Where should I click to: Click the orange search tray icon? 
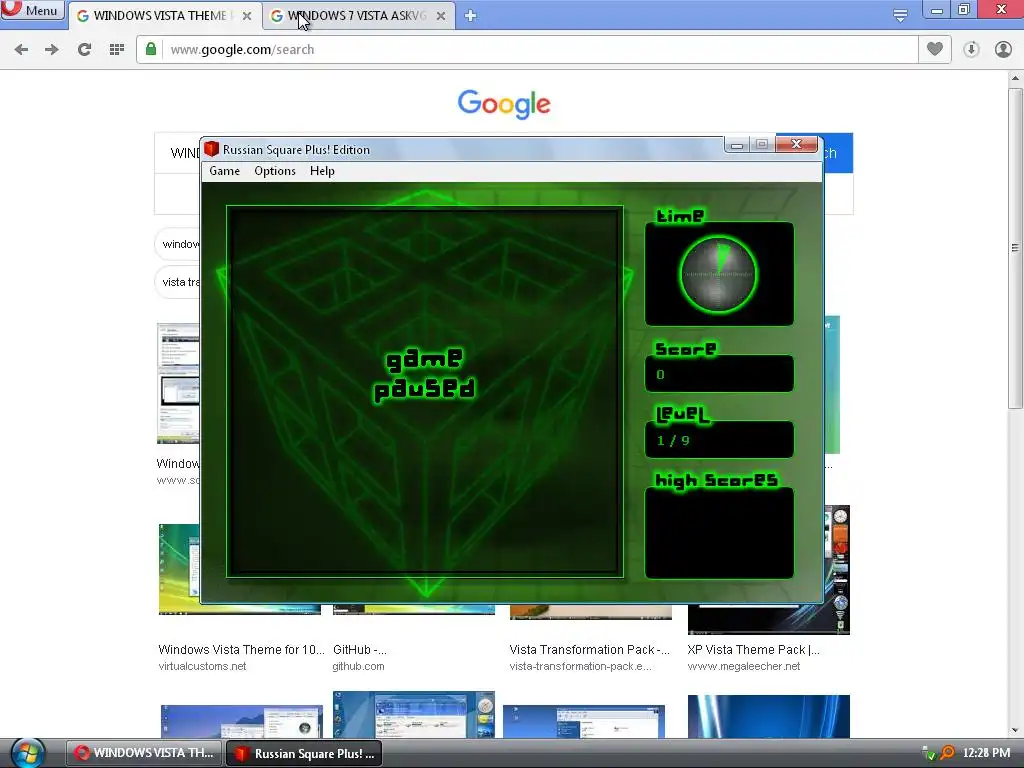pyautogui.click(x=946, y=752)
